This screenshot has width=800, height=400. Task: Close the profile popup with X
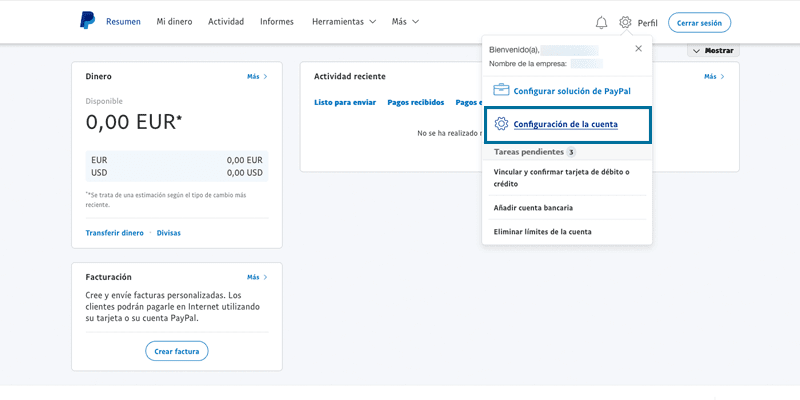pyautogui.click(x=638, y=48)
